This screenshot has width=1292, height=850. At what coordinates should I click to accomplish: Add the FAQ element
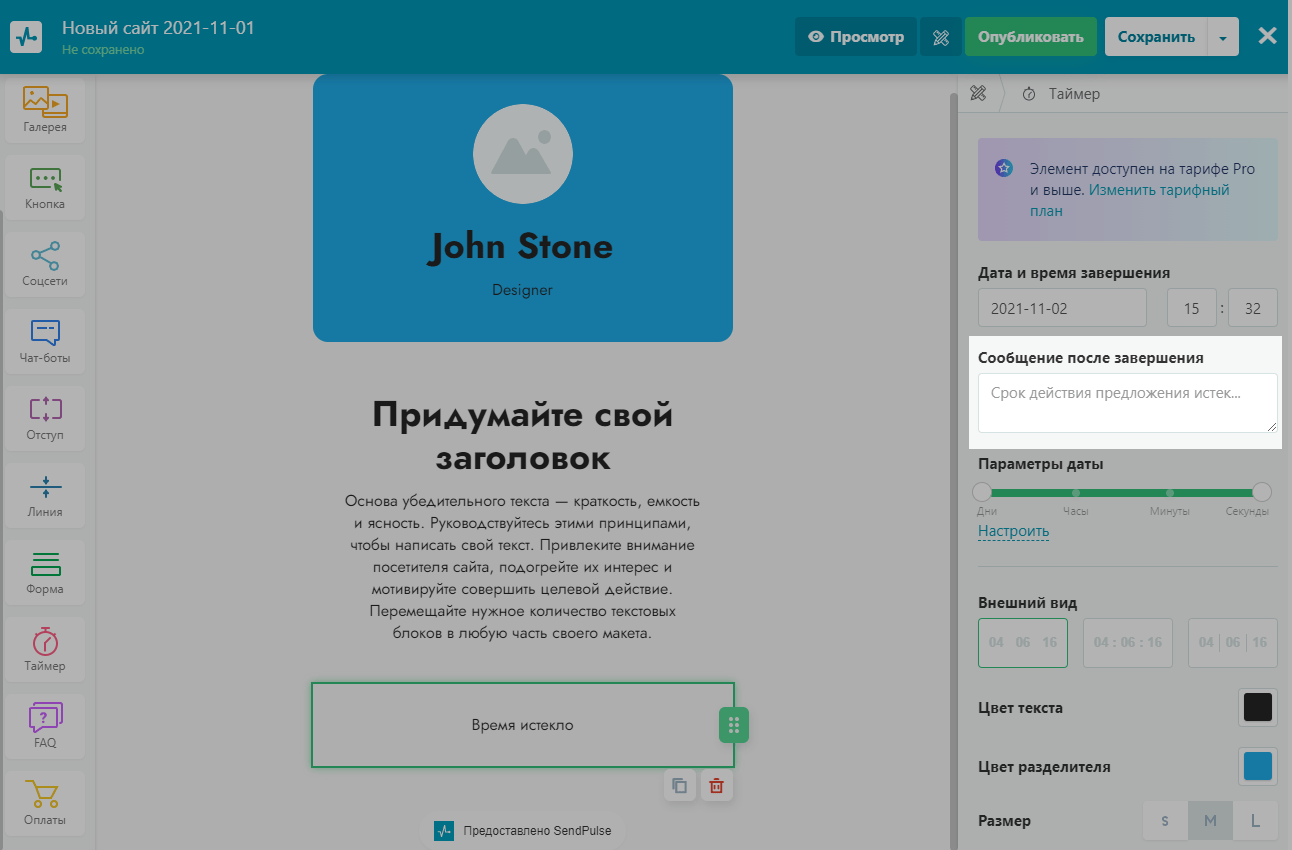pyautogui.click(x=45, y=726)
